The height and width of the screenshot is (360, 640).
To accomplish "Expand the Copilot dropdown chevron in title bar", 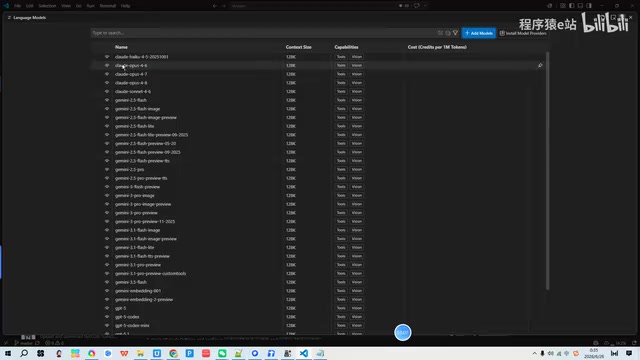I will coord(425,6).
